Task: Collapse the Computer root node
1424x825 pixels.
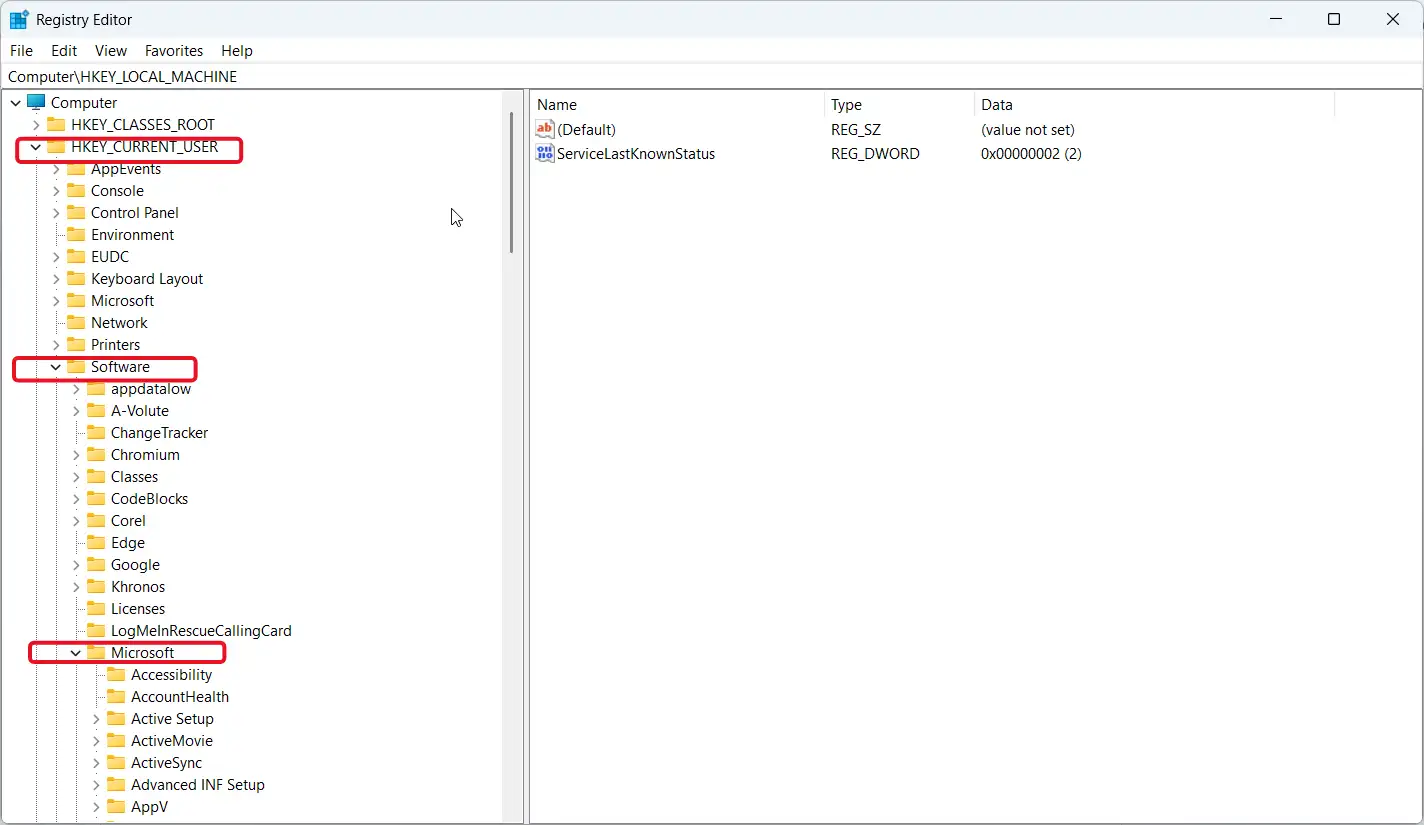Action: (16, 103)
